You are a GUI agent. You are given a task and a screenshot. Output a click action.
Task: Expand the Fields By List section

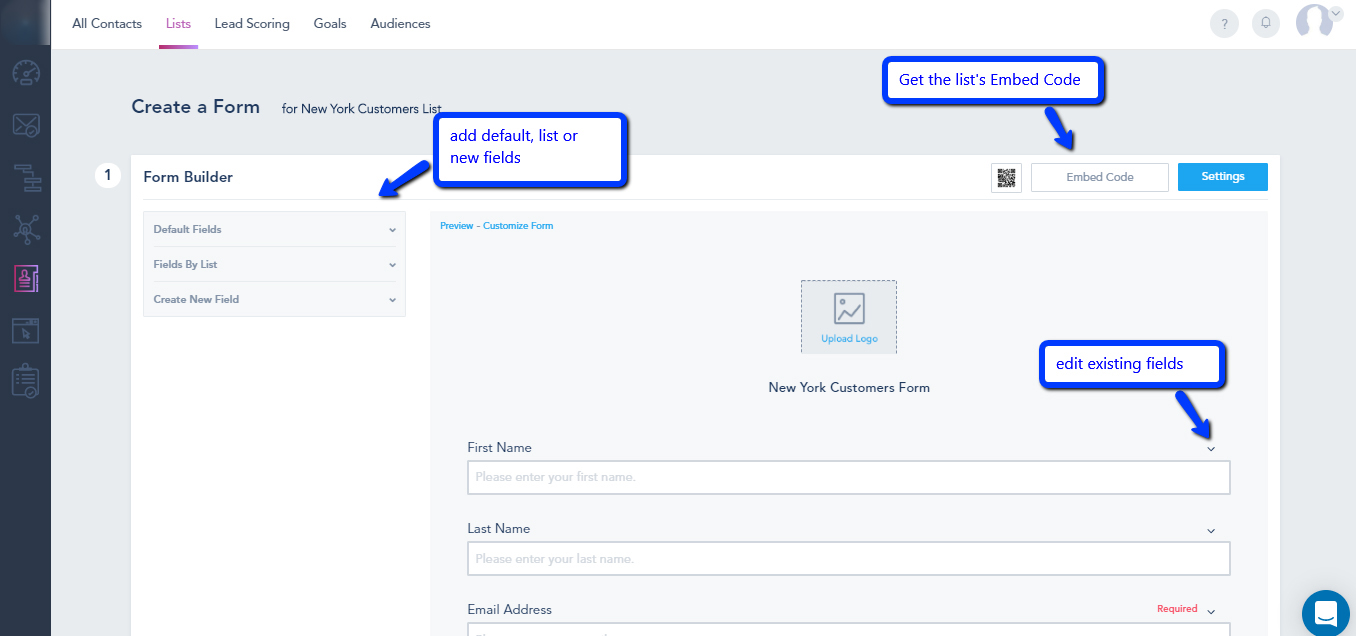pos(274,264)
